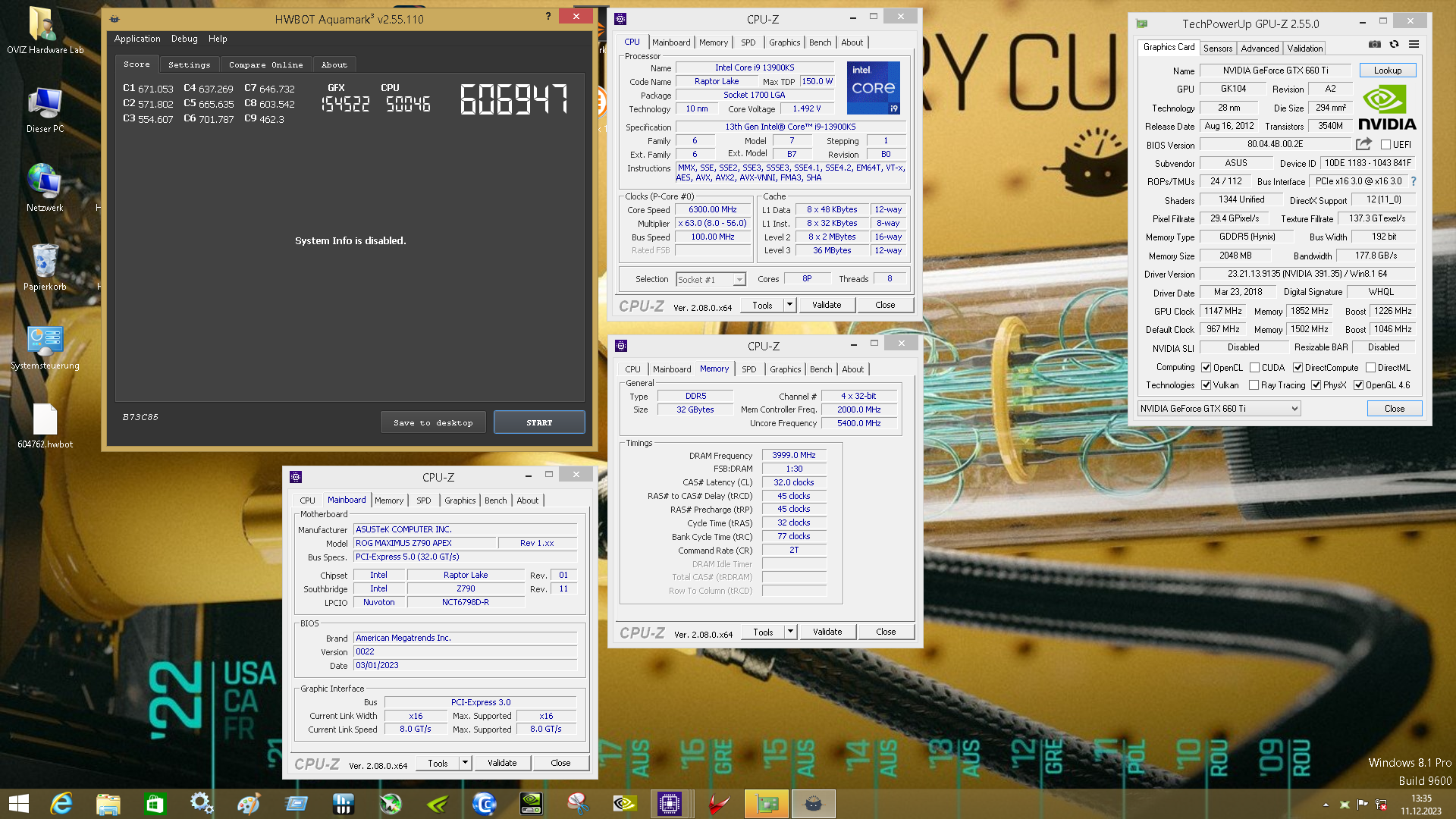Image resolution: width=1456 pixels, height=819 pixels.
Task: Open the Aquamark Application menu
Action: 137,39
